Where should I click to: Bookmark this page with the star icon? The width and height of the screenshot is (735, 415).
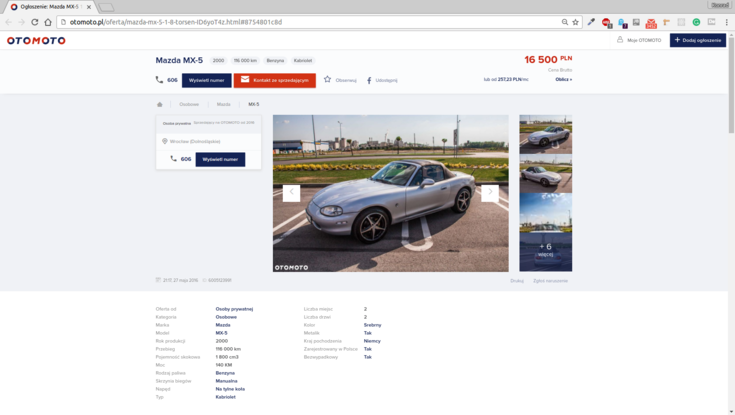click(576, 22)
